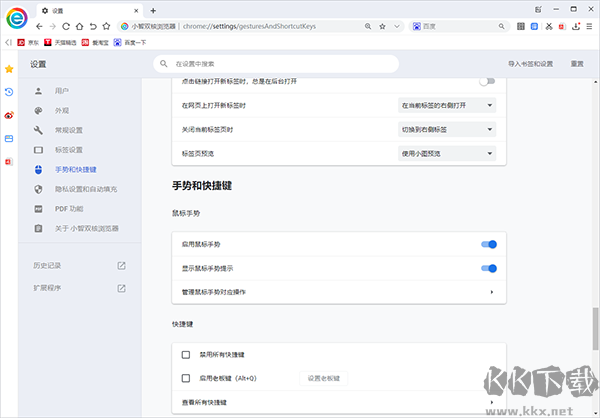Toggle 总是在后台打开 new tab switch
Viewport: 600px width, 418px height.
pyautogui.click(x=488, y=81)
